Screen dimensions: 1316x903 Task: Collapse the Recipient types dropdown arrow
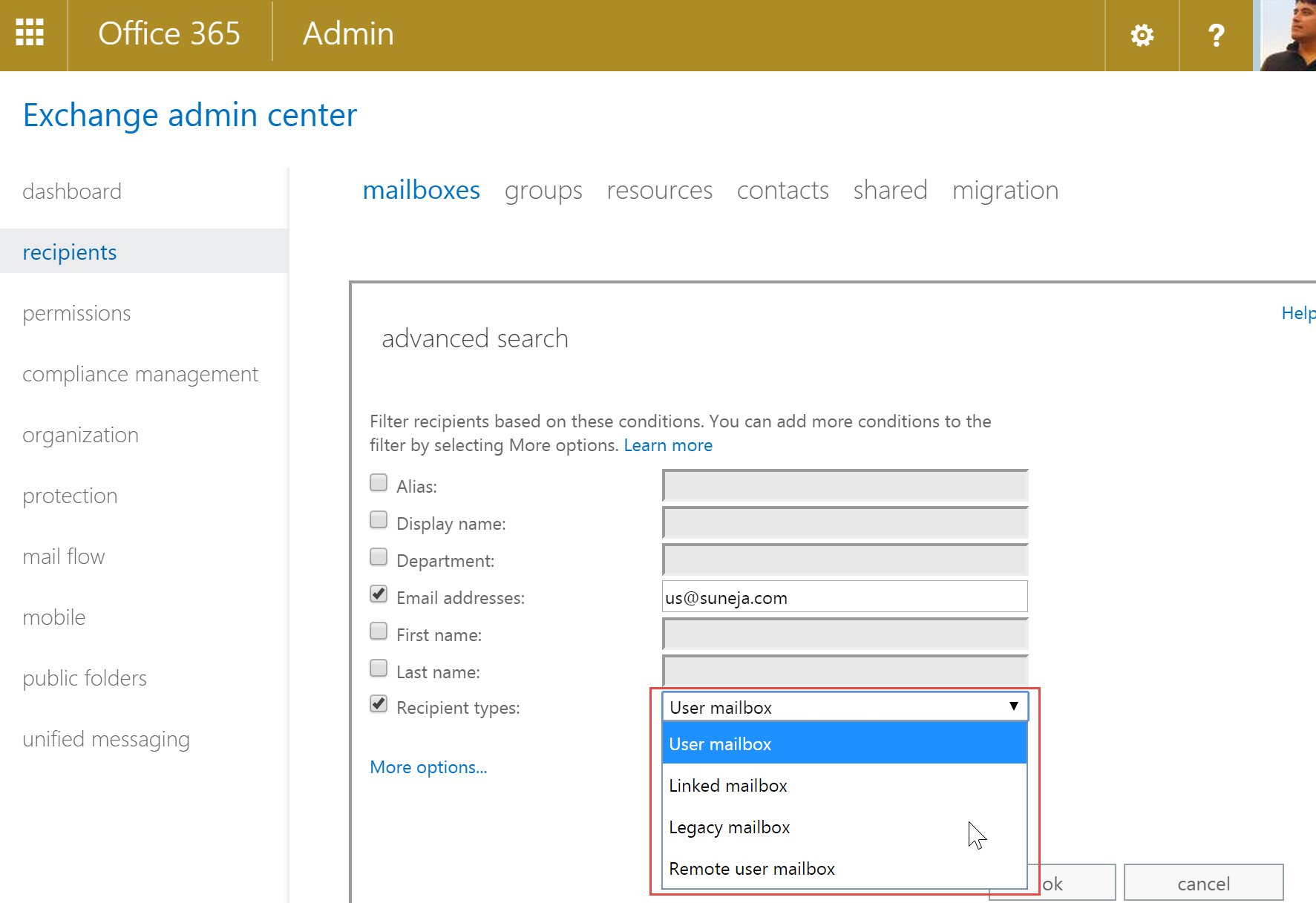pyautogui.click(x=1013, y=706)
